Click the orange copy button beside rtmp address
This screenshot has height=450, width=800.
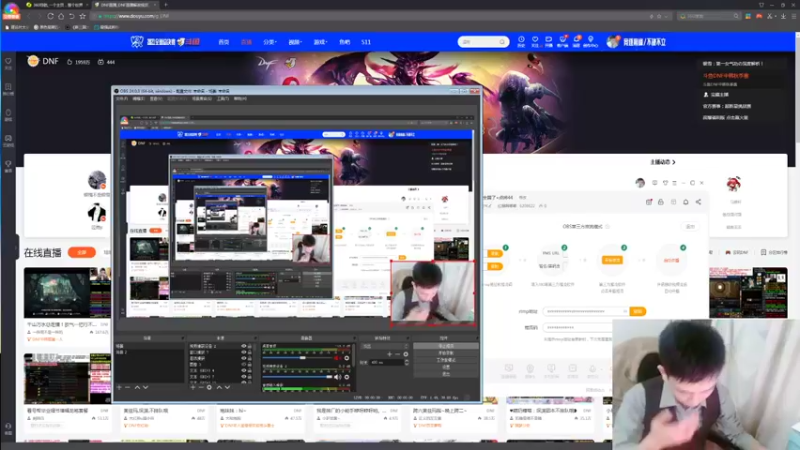(x=638, y=311)
